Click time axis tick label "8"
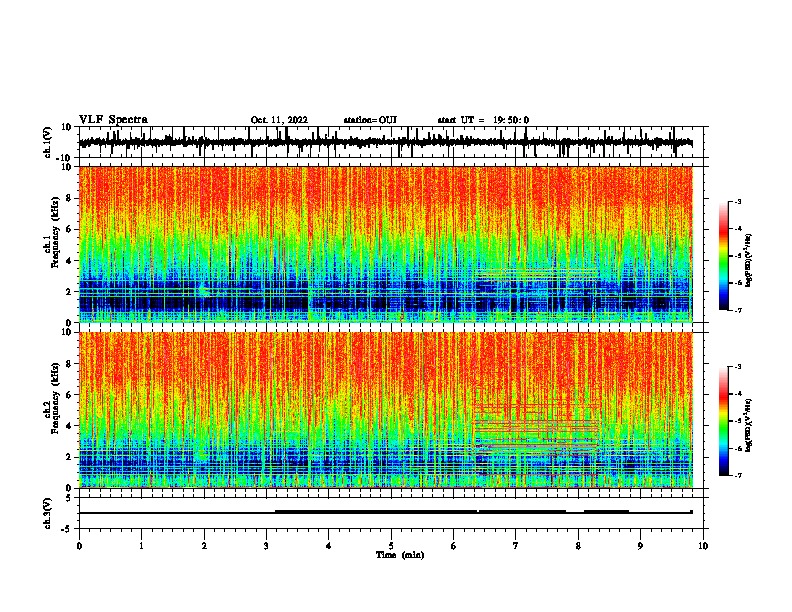Viewport: 792px width, 612px height. point(578,546)
